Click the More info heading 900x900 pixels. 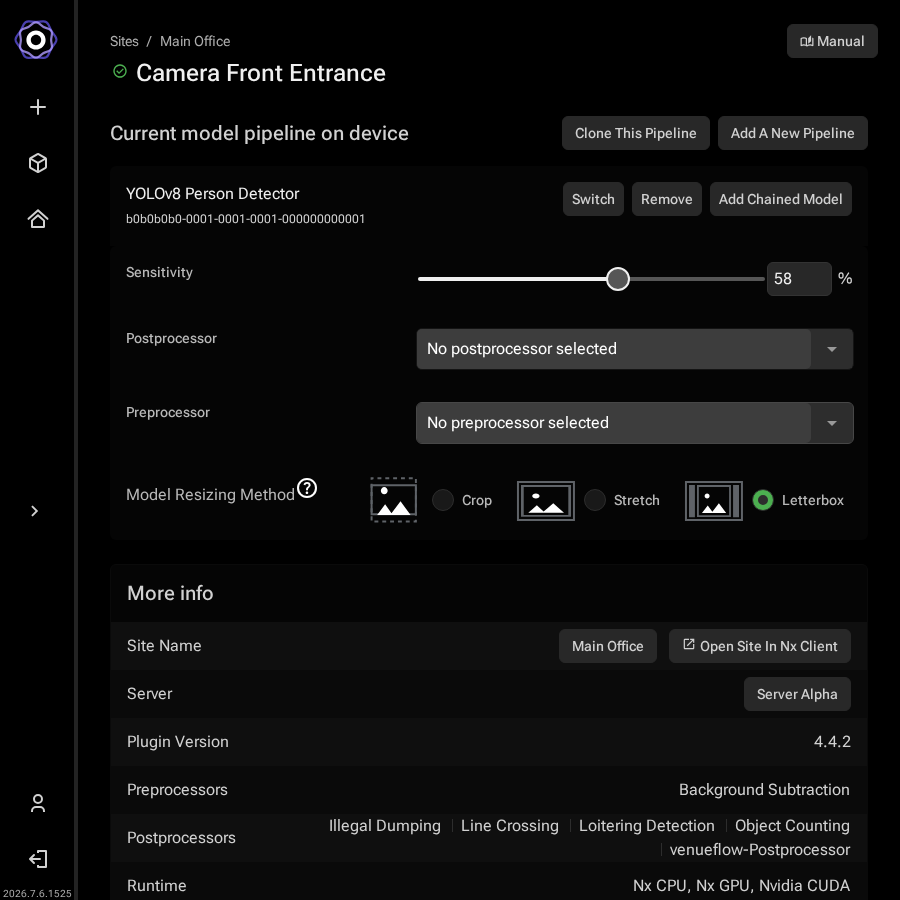[x=170, y=593]
